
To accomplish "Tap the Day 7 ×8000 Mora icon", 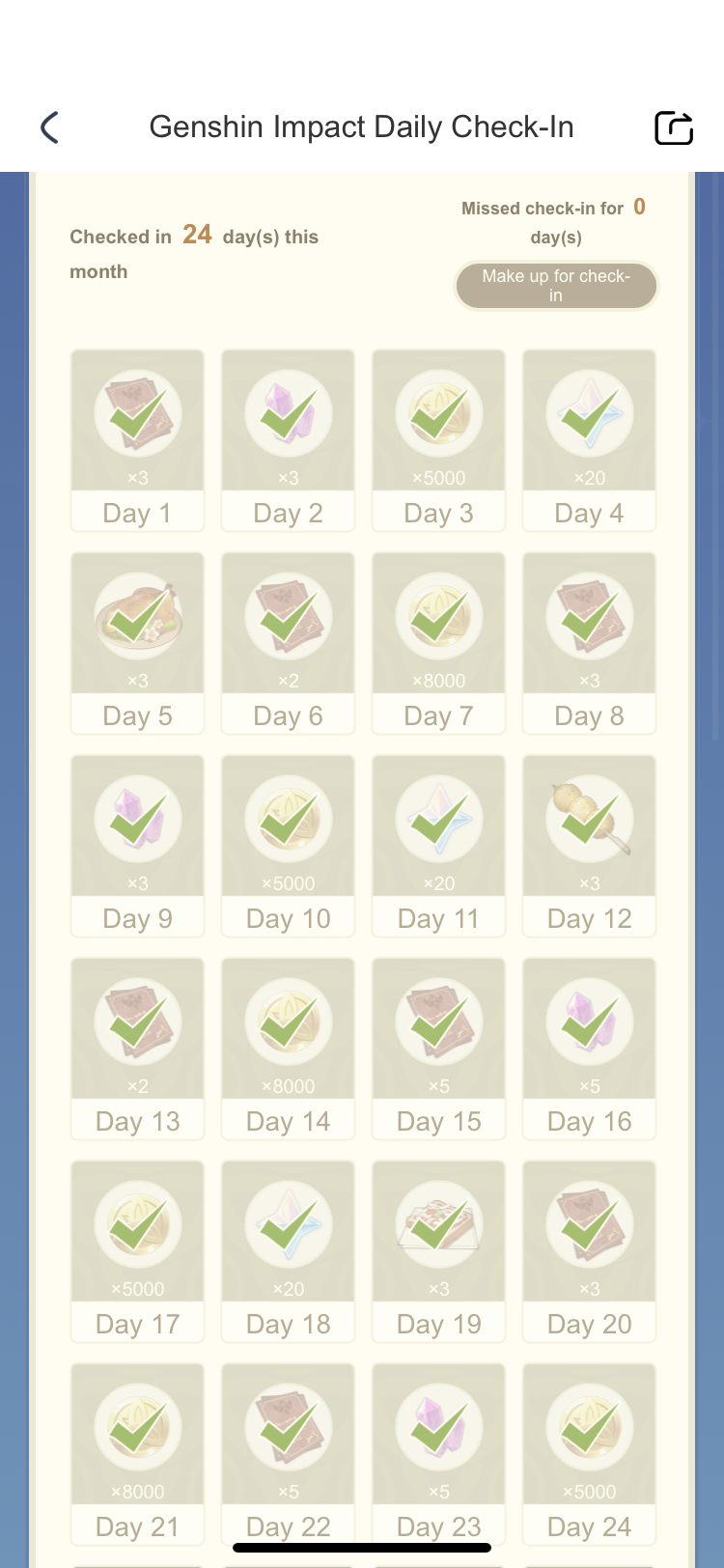I will click(x=438, y=617).
